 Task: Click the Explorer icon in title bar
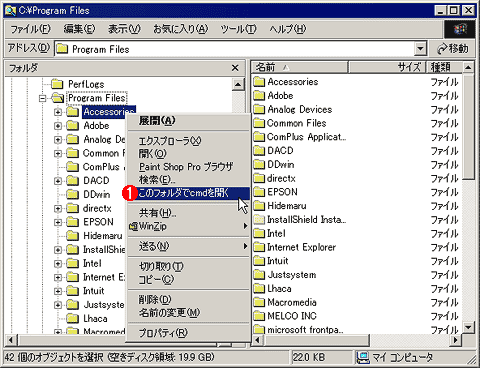tap(10, 11)
